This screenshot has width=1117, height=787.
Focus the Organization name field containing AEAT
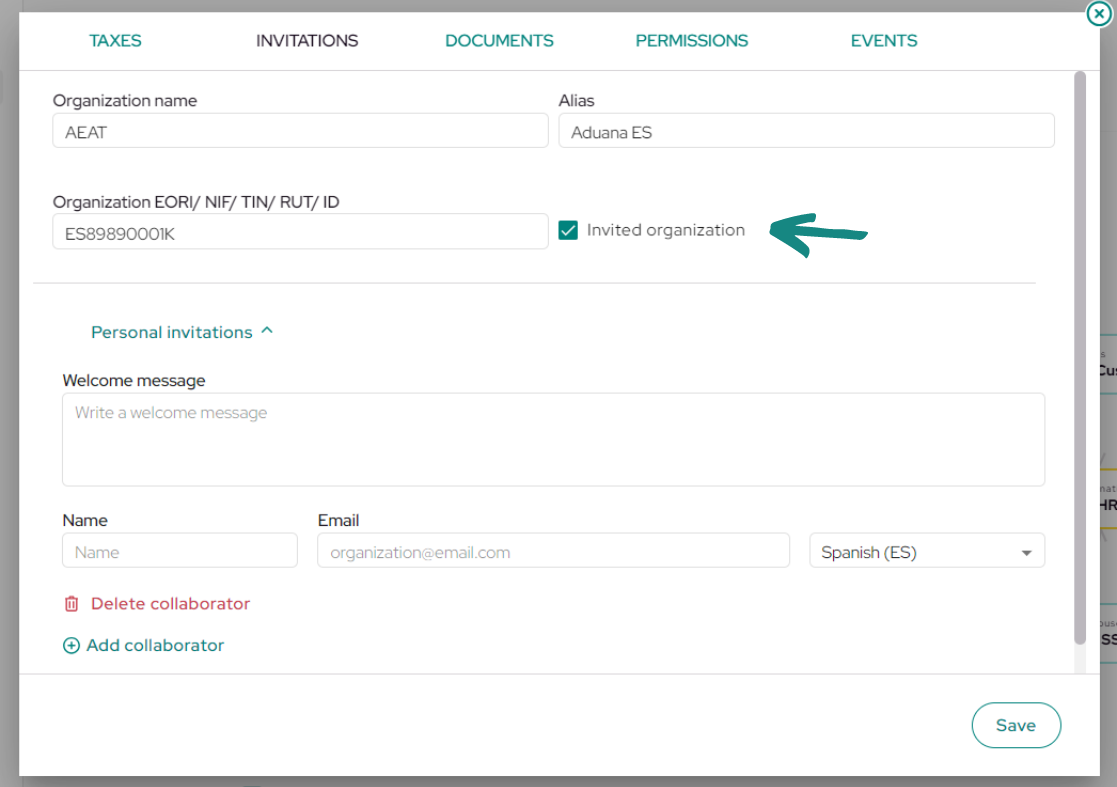click(301, 131)
